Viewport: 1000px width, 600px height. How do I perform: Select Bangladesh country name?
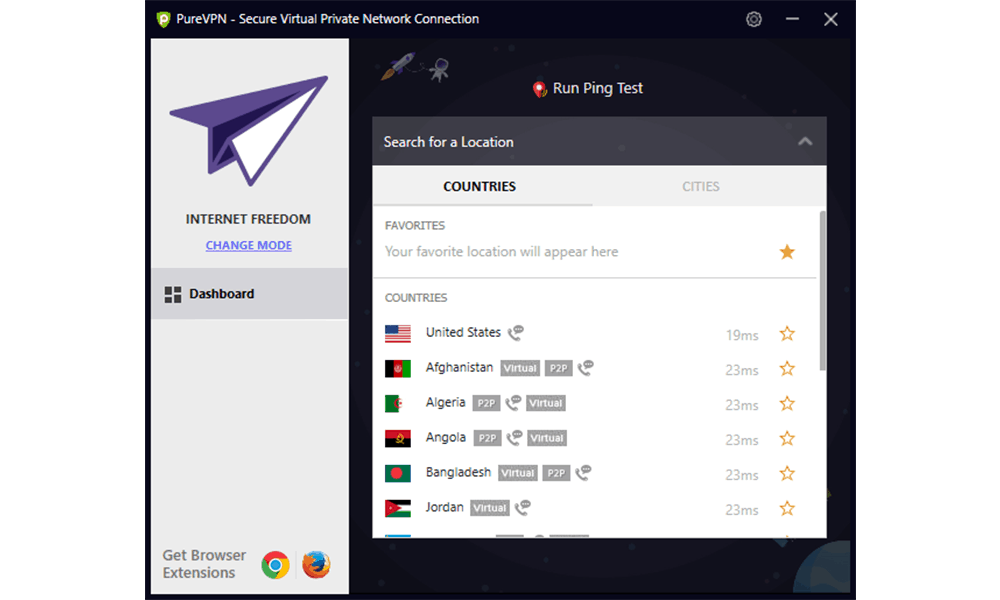(x=459, y=472)
